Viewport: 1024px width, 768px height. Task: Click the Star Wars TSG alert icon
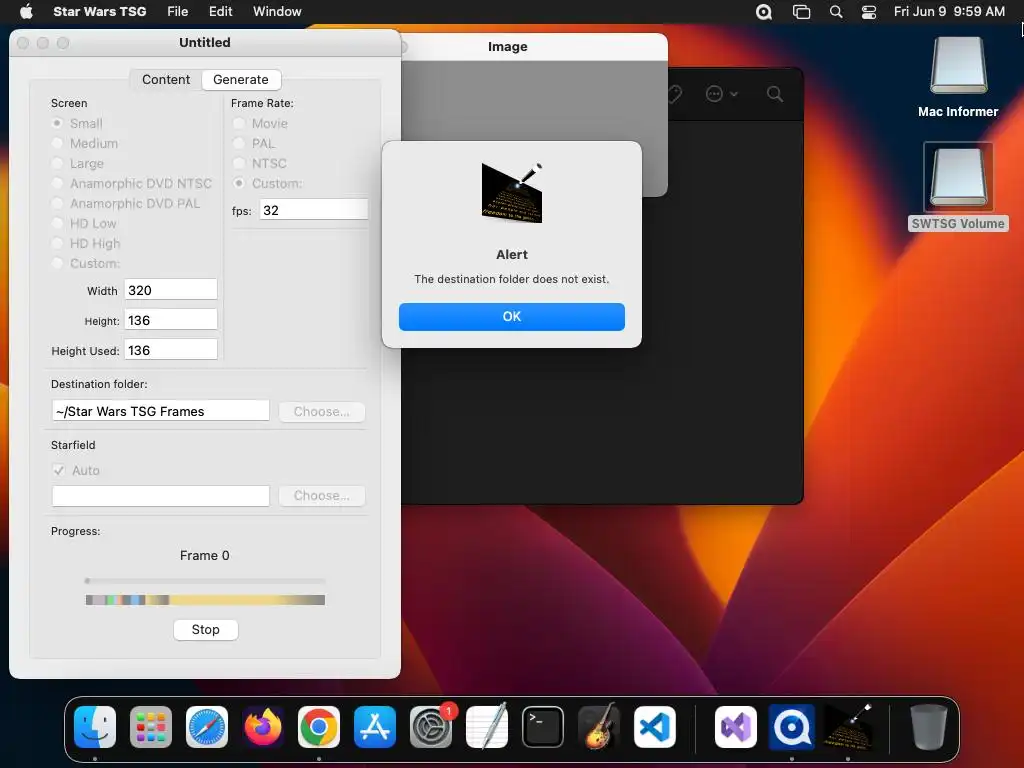coord(512,193)
